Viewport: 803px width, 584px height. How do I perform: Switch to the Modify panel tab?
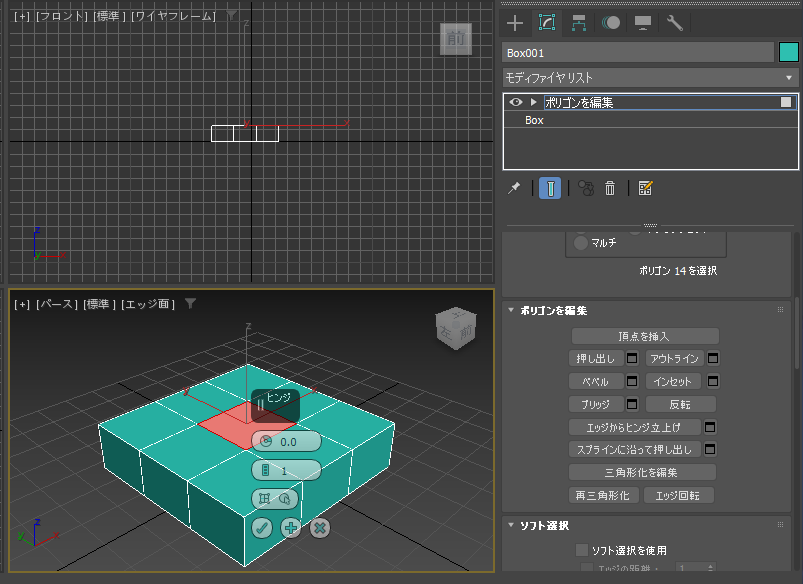tap(547, 23)
